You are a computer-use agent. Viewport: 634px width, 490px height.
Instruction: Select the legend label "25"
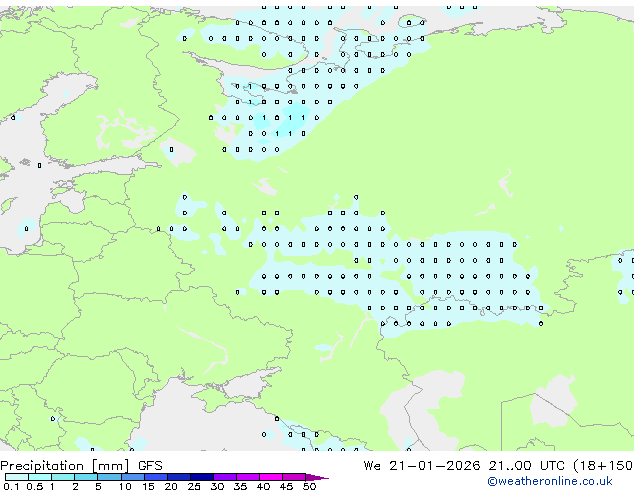tap(194, 486)
